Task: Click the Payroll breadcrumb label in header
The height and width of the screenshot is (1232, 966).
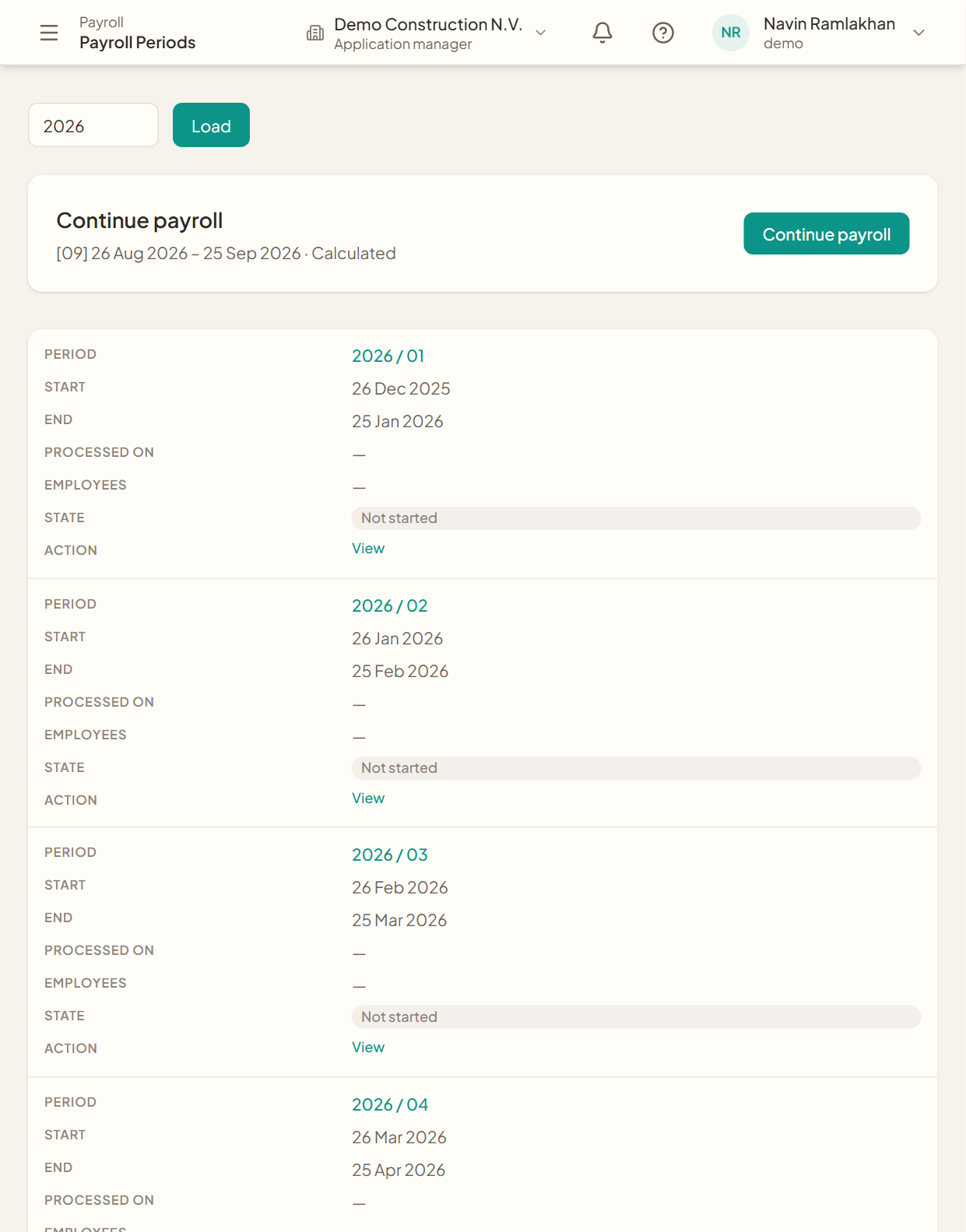Action: (101, 23)
